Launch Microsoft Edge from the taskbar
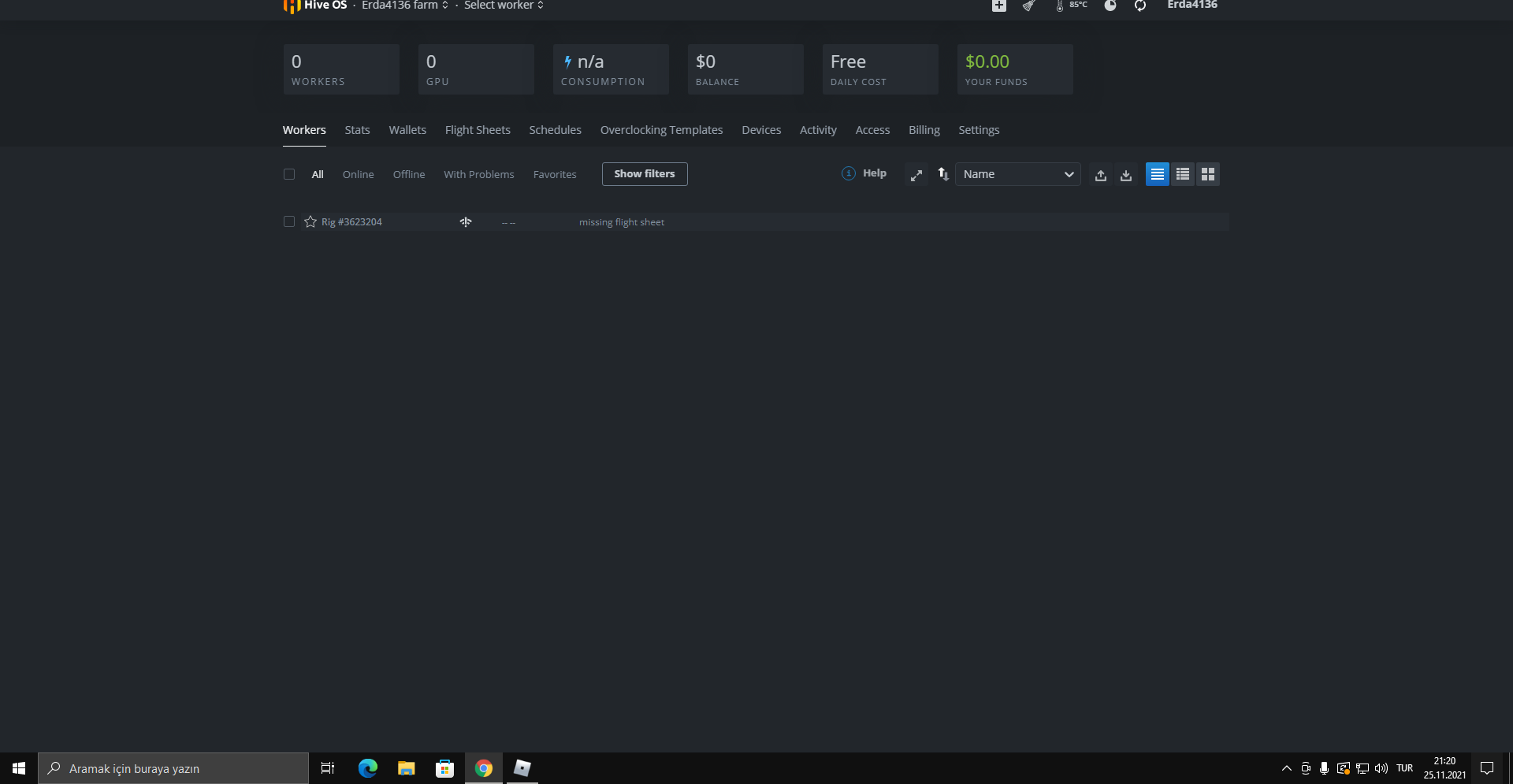The image size is (1513, 784). (367, 768)
